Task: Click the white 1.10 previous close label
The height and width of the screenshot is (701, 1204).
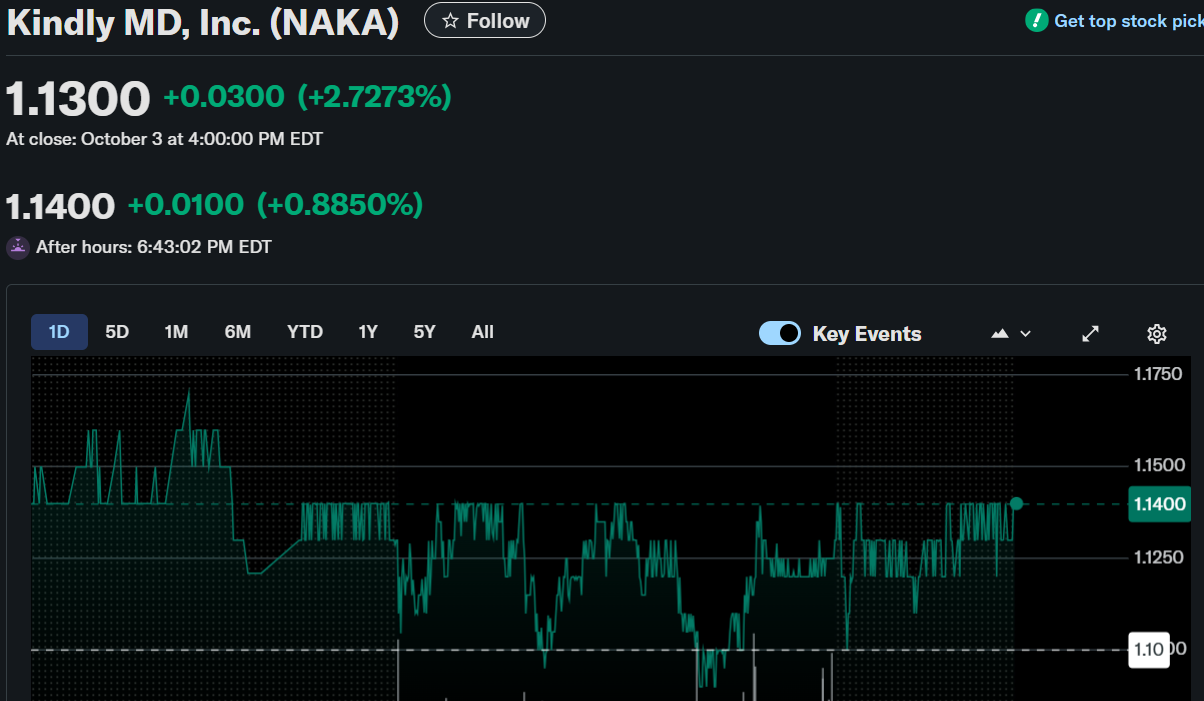Action: pyautogui.click(x=1148, y=650)
